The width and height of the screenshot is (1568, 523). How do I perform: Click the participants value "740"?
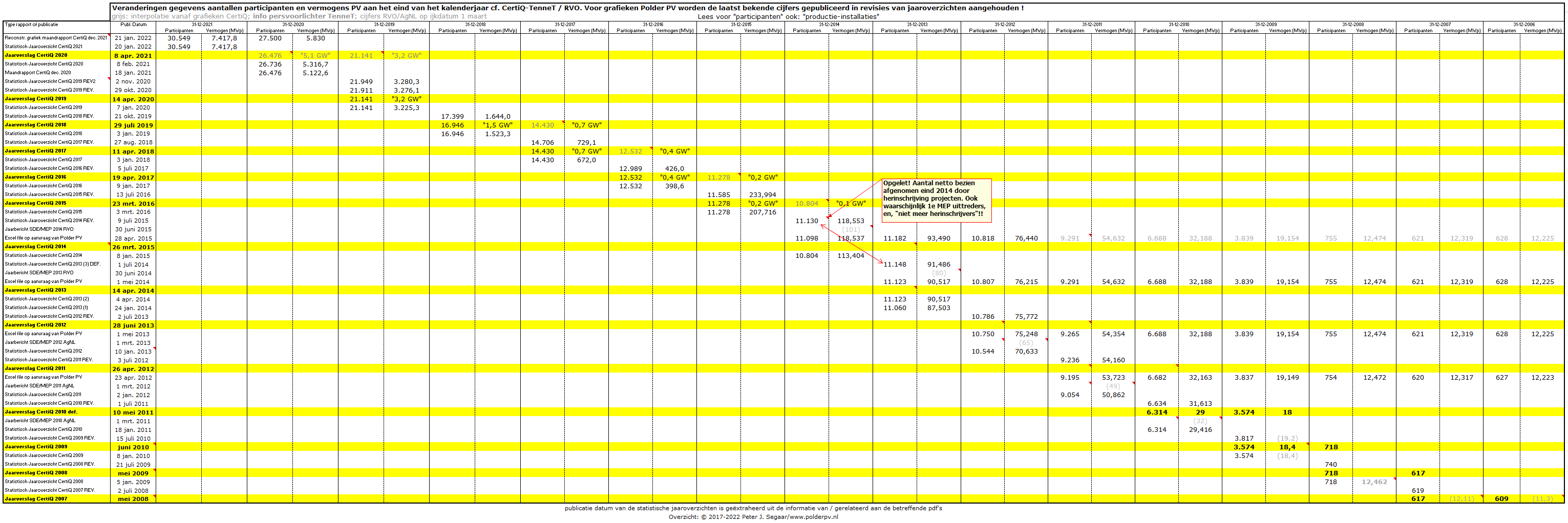[x=1330, y=465]
